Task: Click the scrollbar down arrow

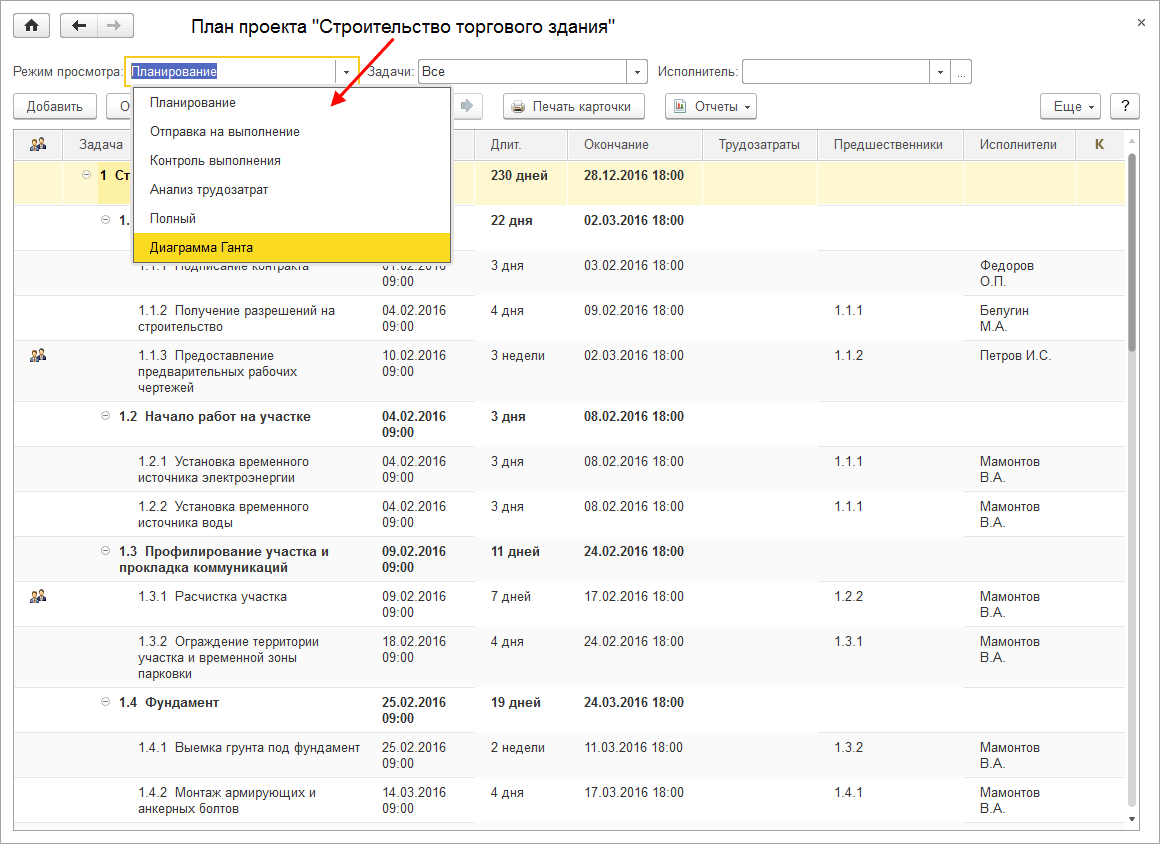Action: [x=1131, y=818]
